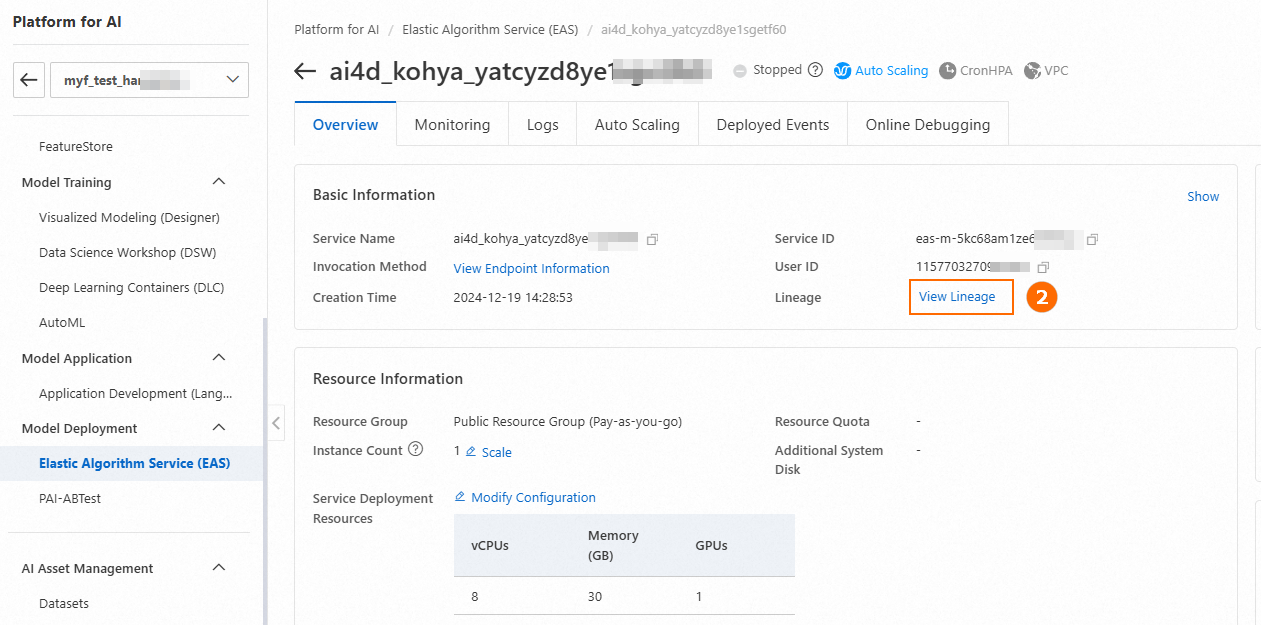The image size is (1261, 625).
Task: Open Deep Learning Containers (DLC)
Action: click(x=131, y=287)
